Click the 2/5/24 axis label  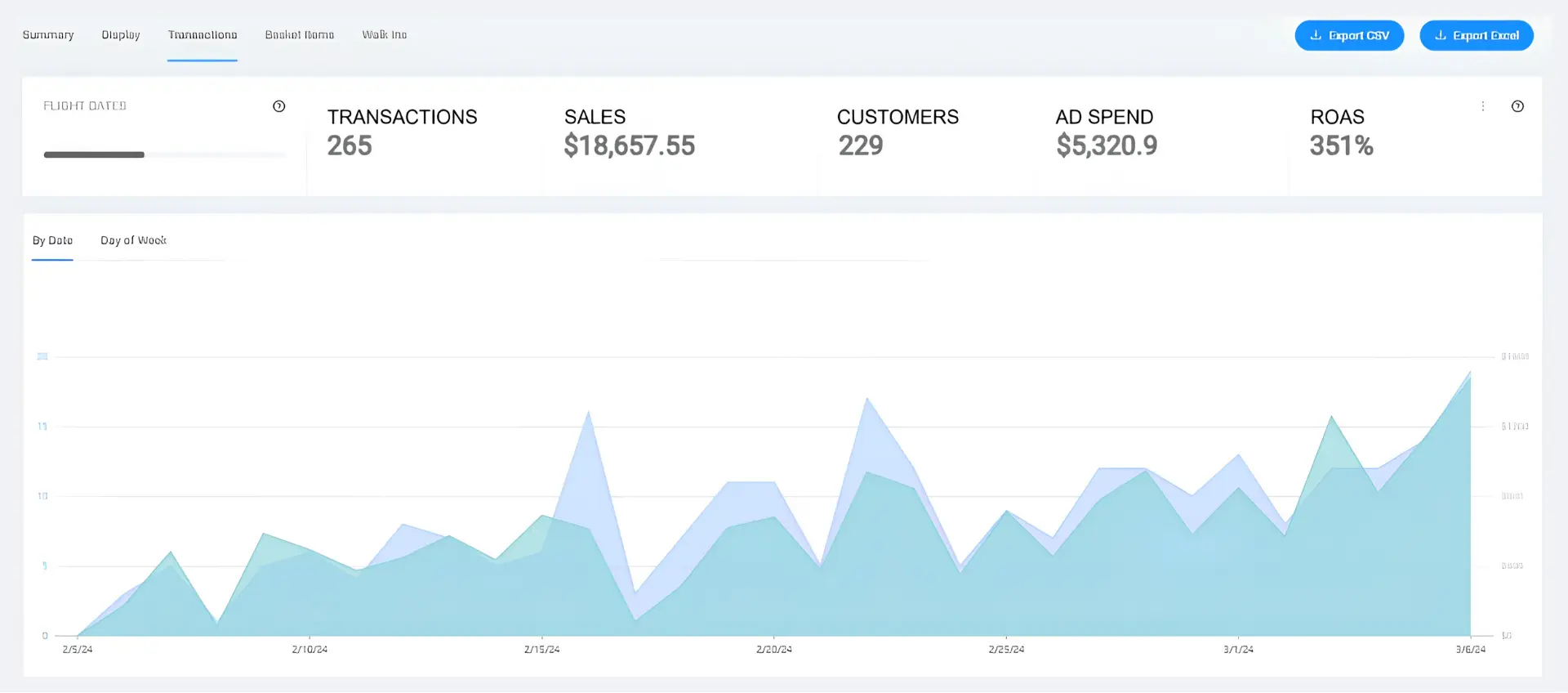point(78,650)
